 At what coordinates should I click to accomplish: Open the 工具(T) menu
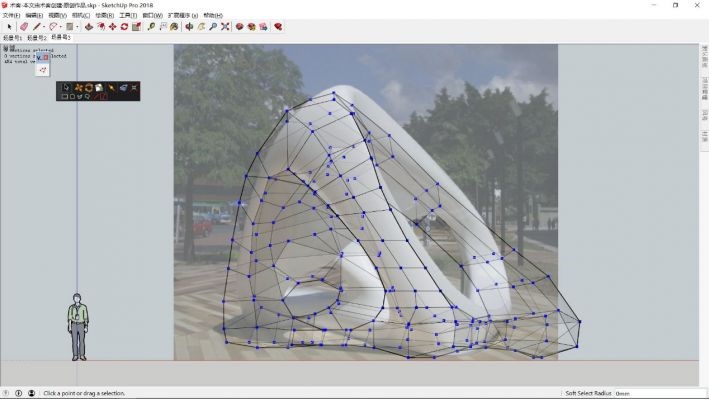point(128,15)
